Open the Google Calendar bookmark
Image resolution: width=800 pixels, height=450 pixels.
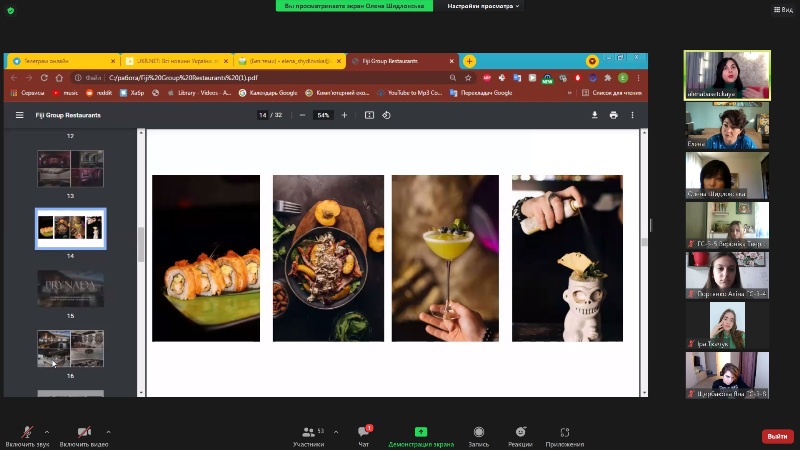pyautogui.click(x=268, y=93)
